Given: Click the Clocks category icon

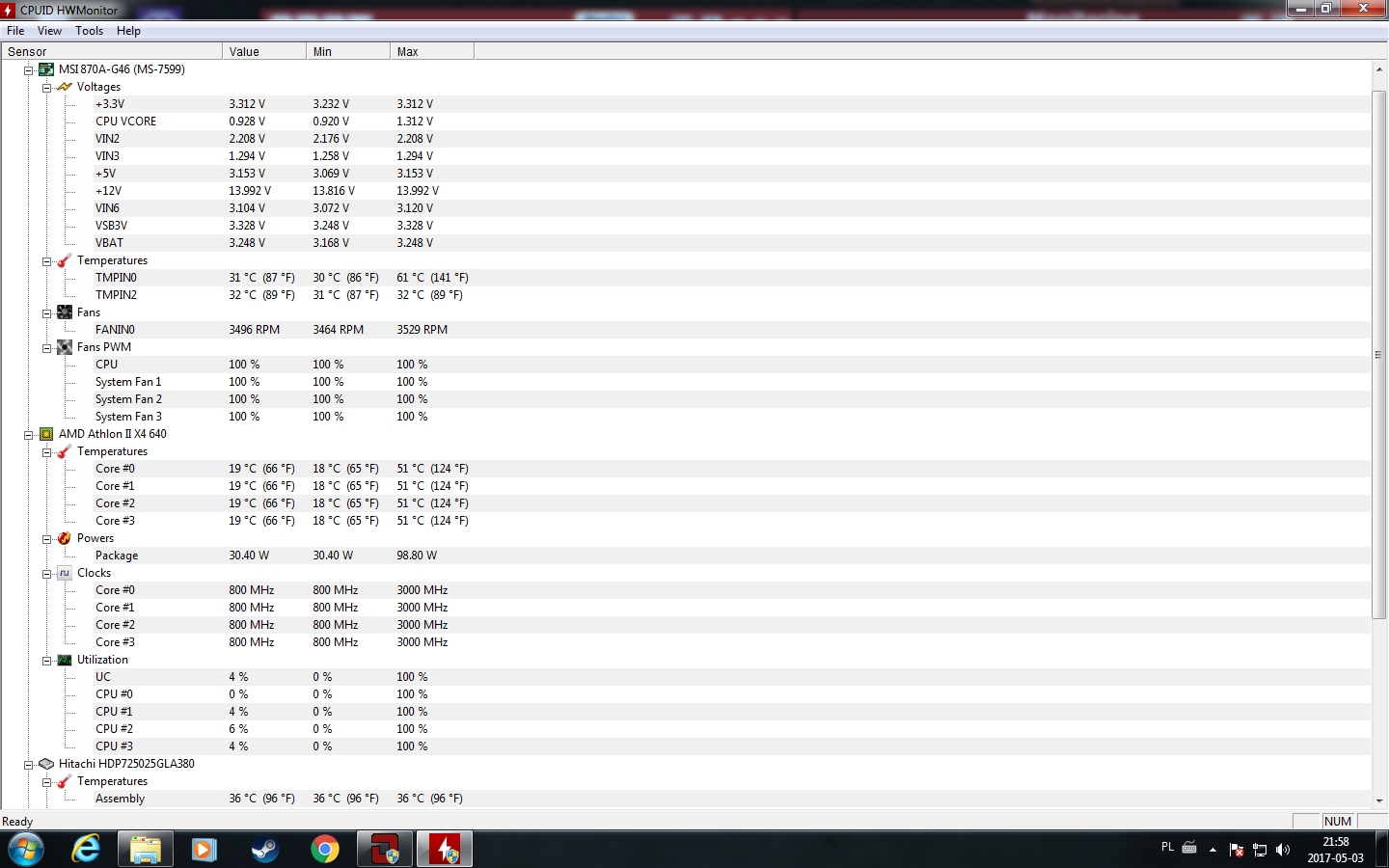Looking at the screenshot, I should [x=65, y=573].
